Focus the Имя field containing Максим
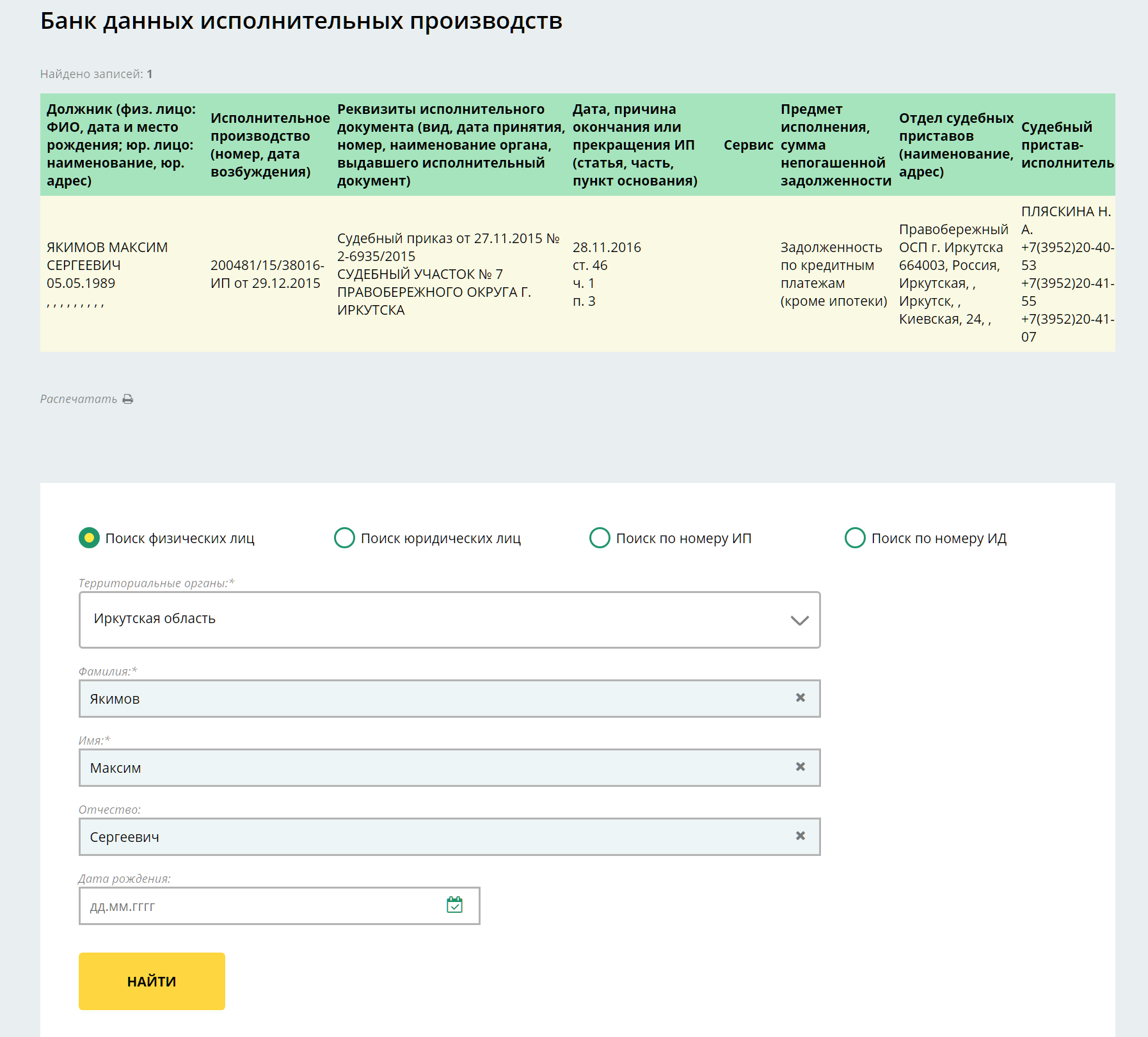The height and width of the screenshot is (1037, 1148). [435, 768]
